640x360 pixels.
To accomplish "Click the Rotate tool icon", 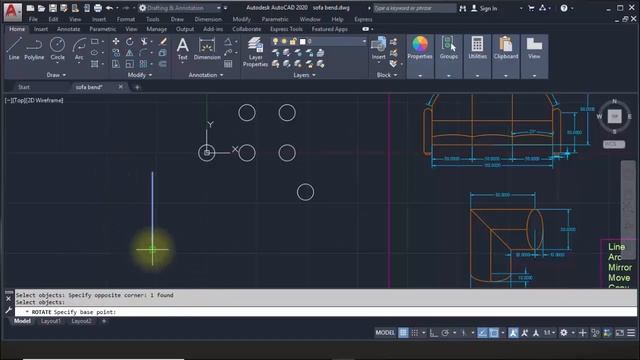I will (129, 42).
